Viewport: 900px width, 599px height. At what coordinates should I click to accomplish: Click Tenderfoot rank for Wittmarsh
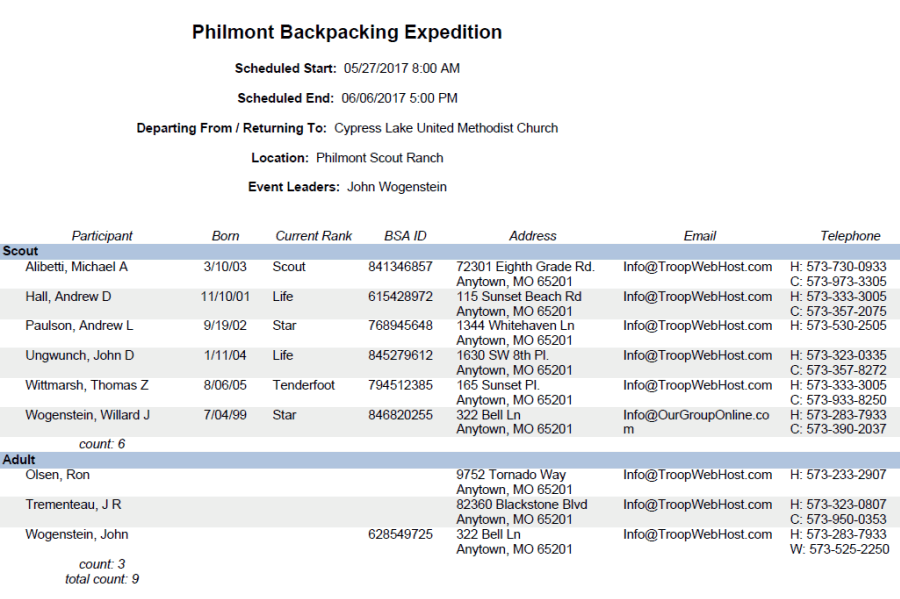tap(304, 386)
